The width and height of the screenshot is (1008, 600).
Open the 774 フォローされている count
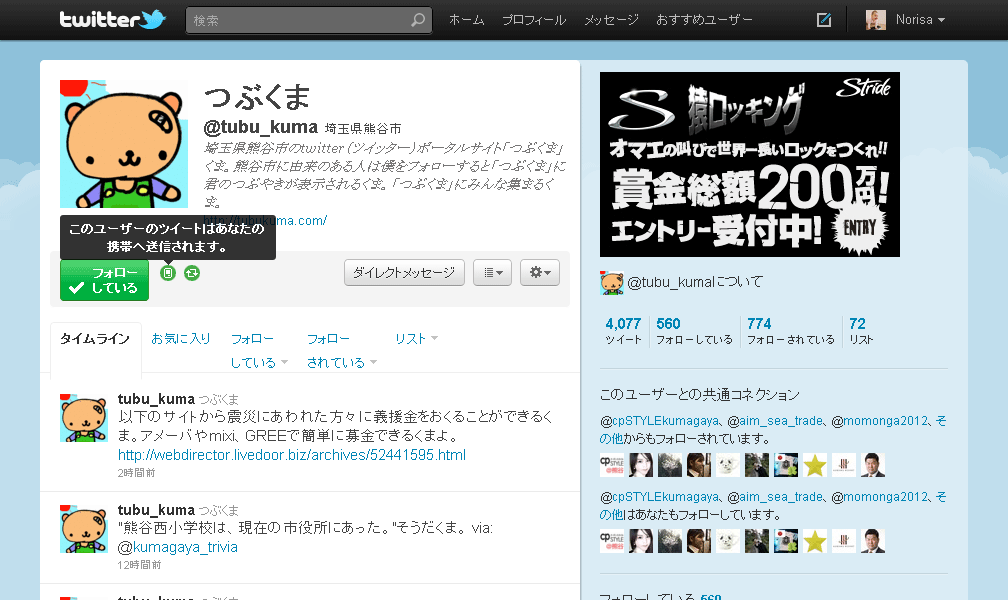click(791, 331)
